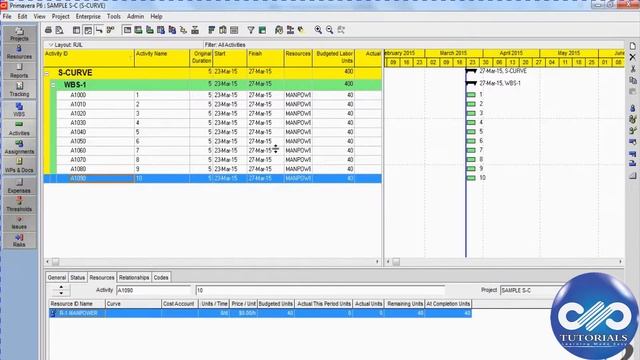Open WPs & Docs in the sidebar
The height and width of the screenshot is (360, 640).
click(19, 166)
